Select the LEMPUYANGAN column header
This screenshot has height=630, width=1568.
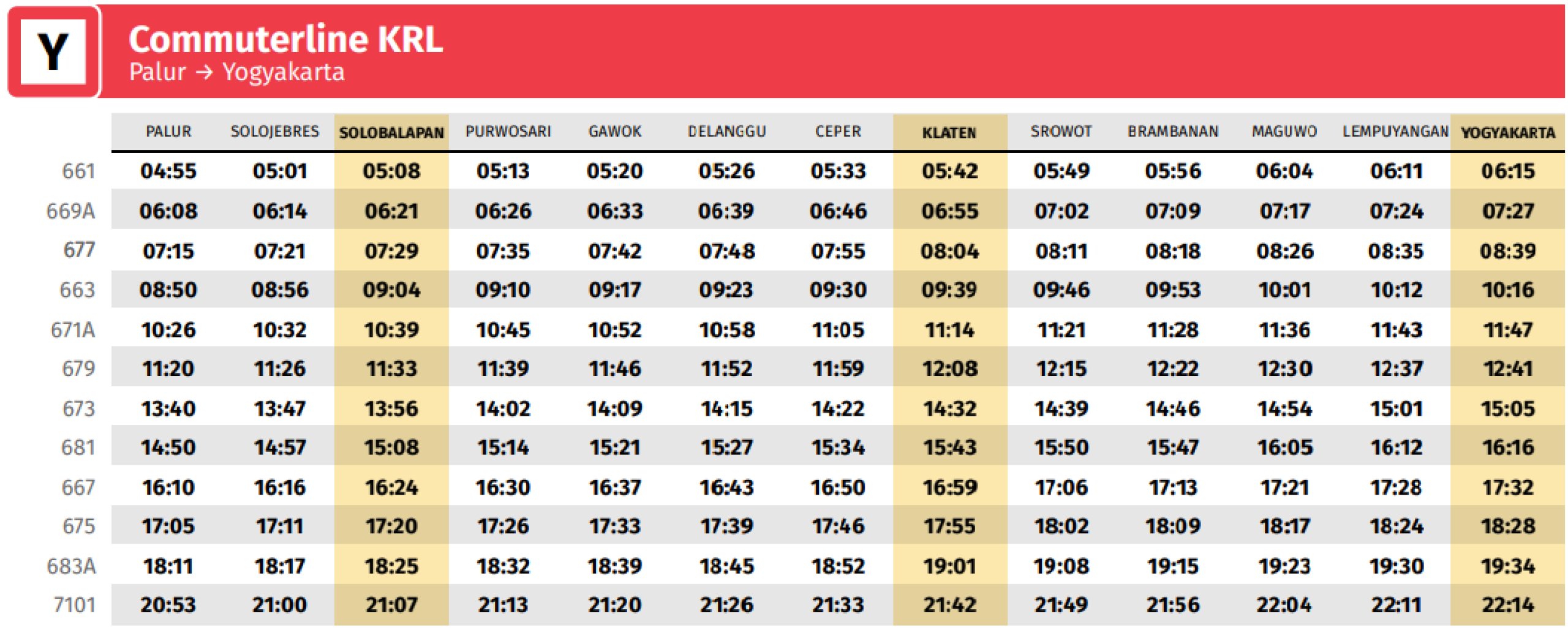pyautogui.click(x=1395, y=132)
